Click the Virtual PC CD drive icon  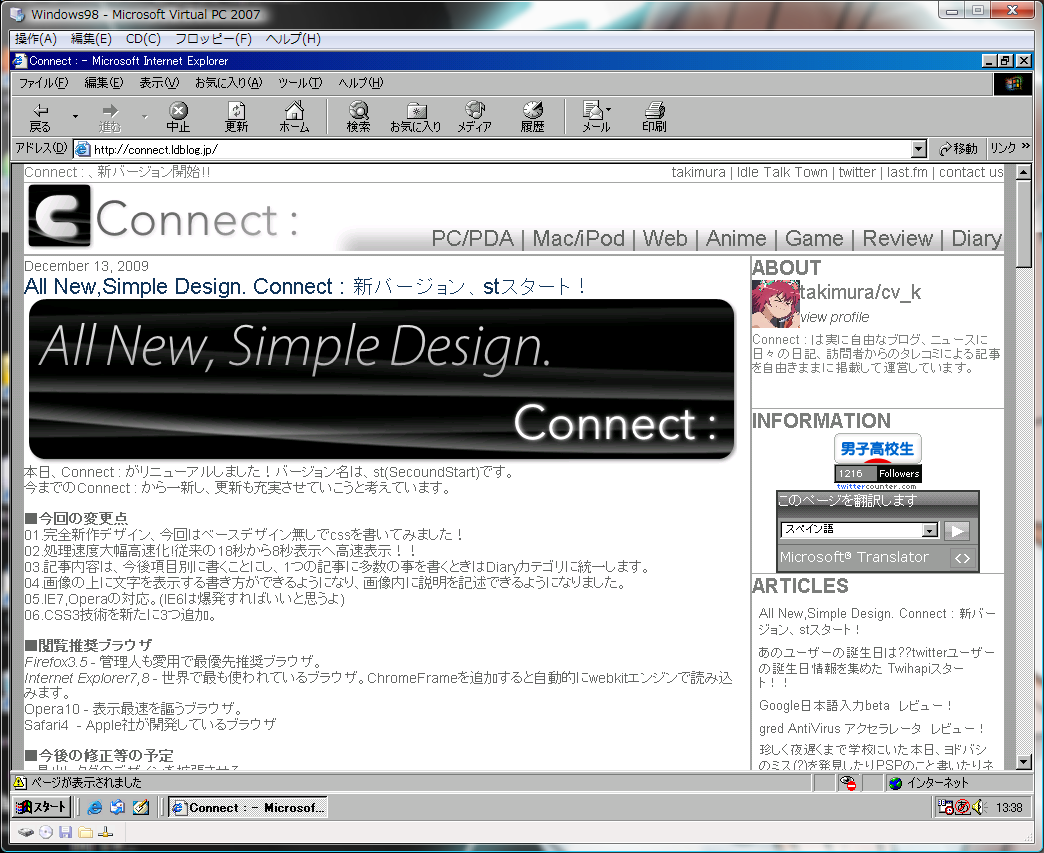(x=46, y=832)
